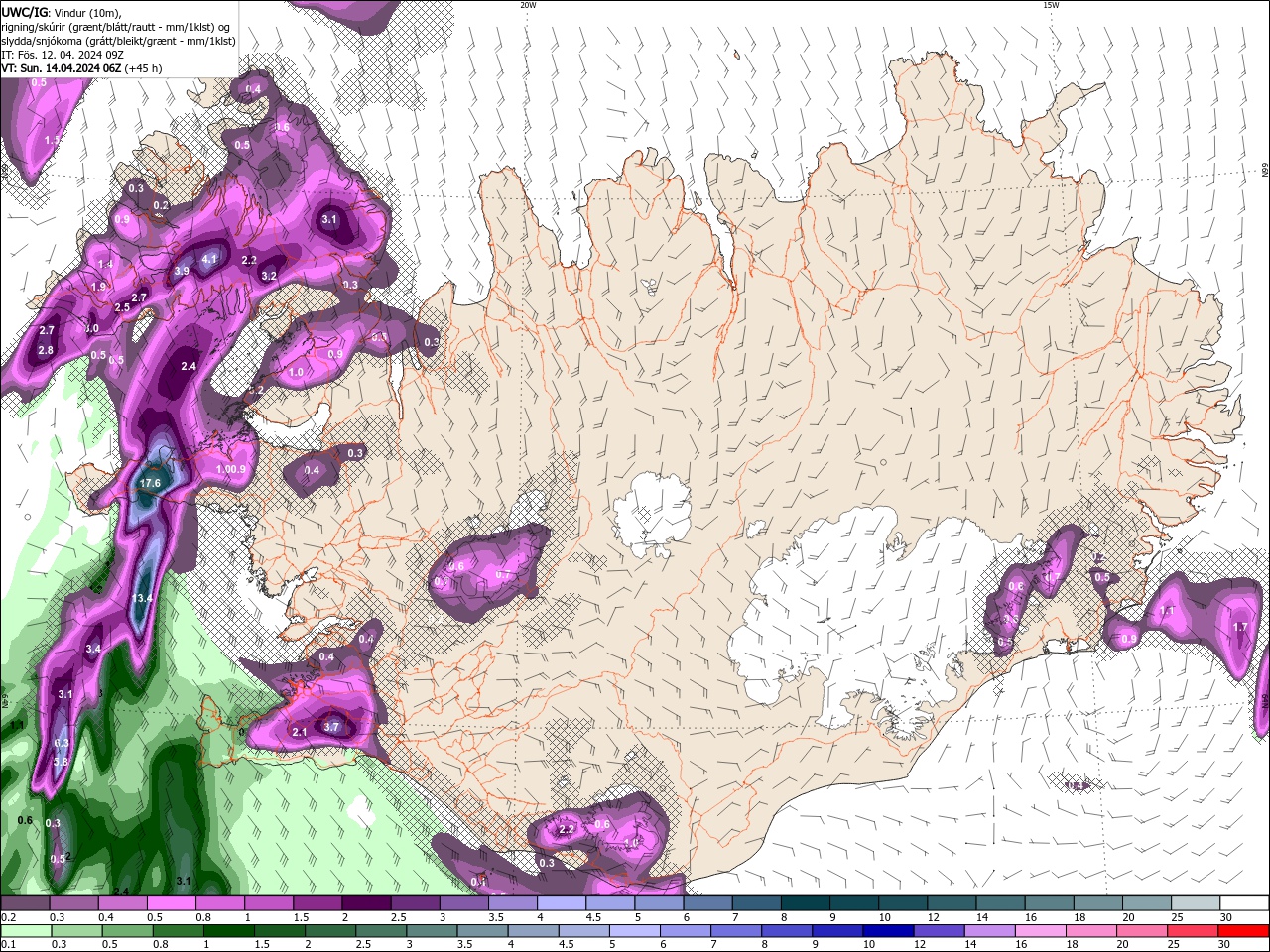Click the bright red lower legend swatch above 30
Viewport: 1270px width, 952px height.
pyautogui.click(x=1244, y=931)
